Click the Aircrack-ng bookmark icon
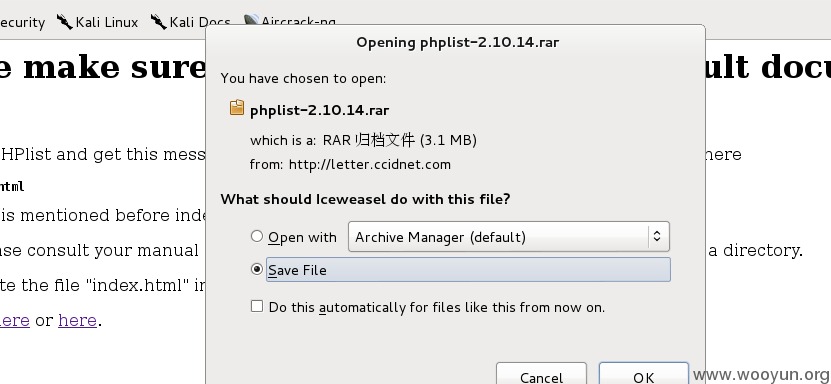 click(251, 21)
